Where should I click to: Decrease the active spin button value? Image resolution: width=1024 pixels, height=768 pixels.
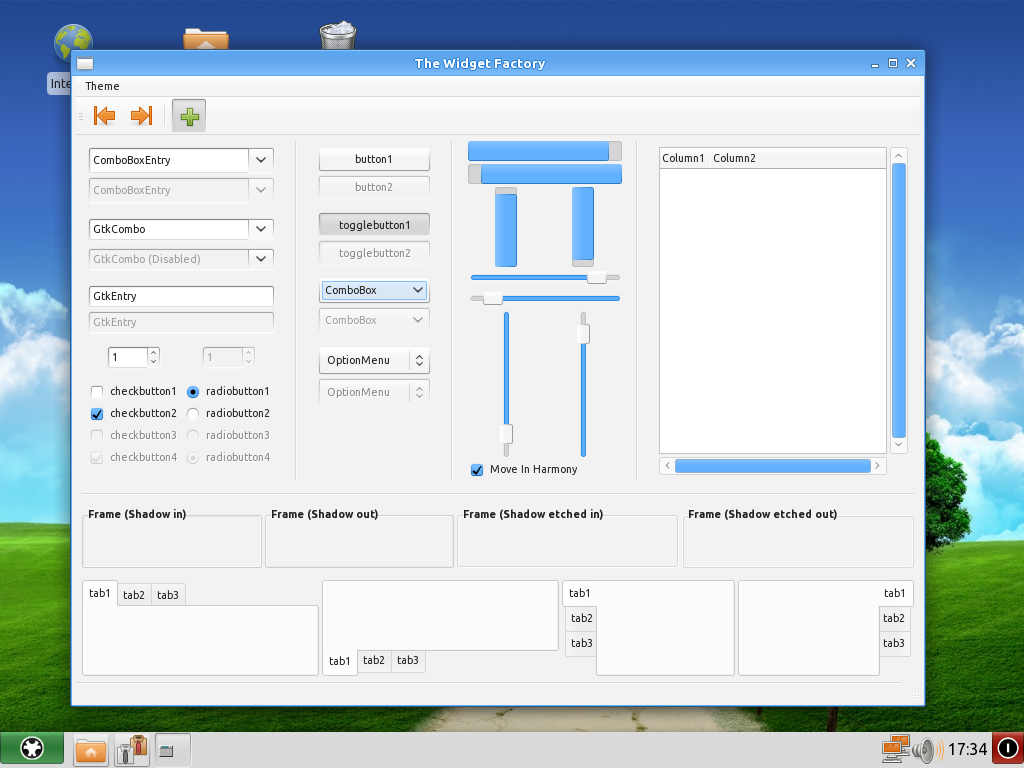[x=153, y=361]
